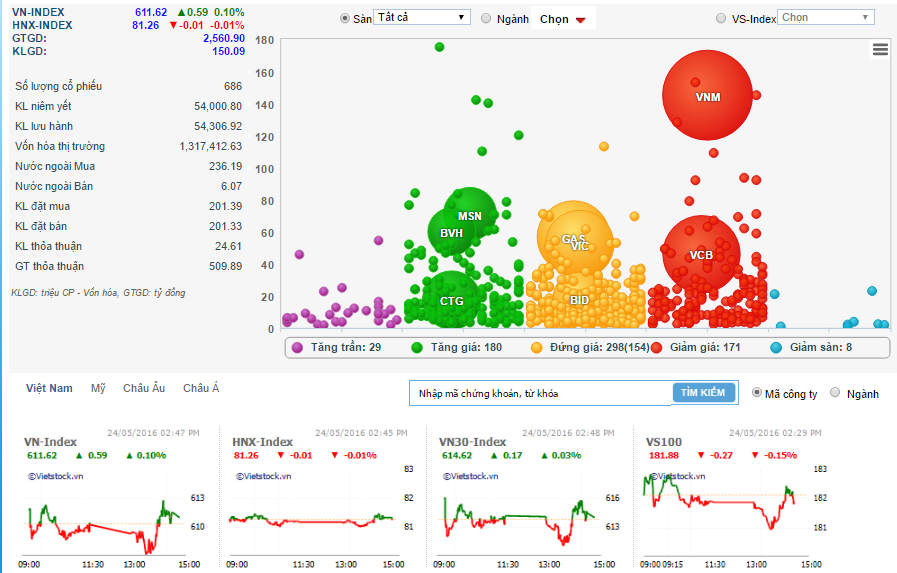Click VN-INDEX label in summary
Screen dimensions: 897x573
(38, 12)
